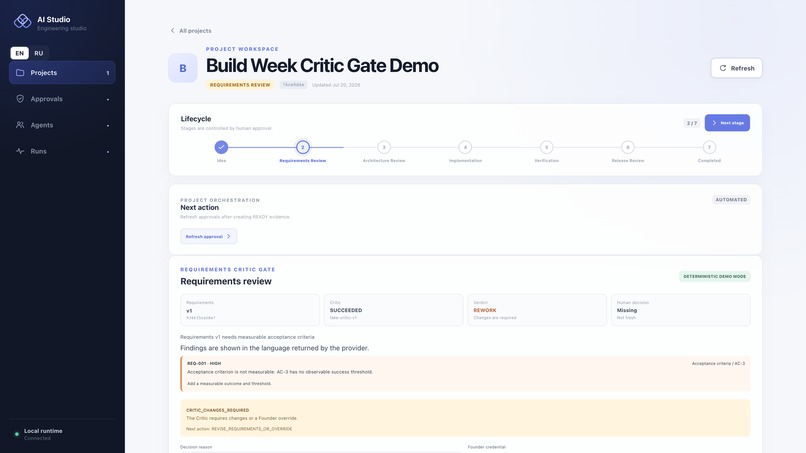Click the Next action heading
Image resolution: width=806 pixels, height=453 pixels.
[x=199, y=208]
